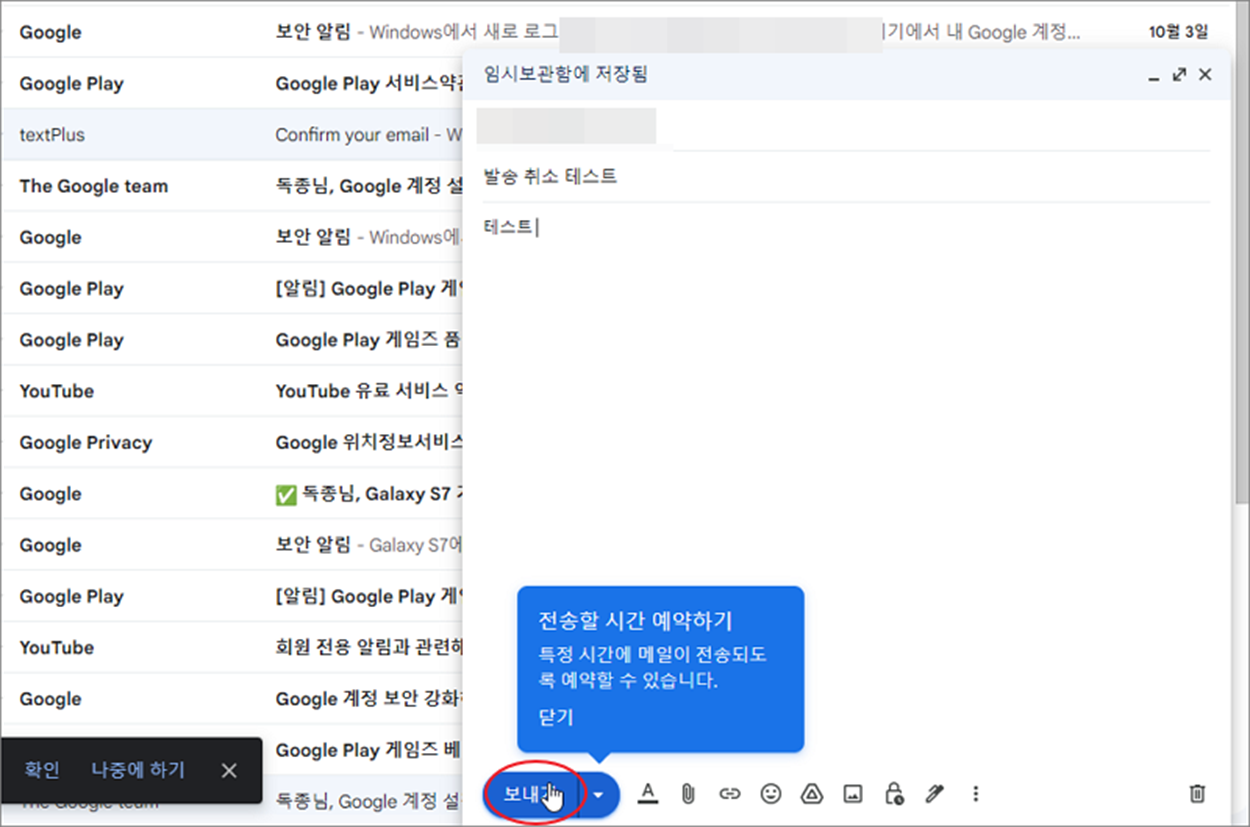Dismiss the snackbar with its X icon

click(229, 770)
